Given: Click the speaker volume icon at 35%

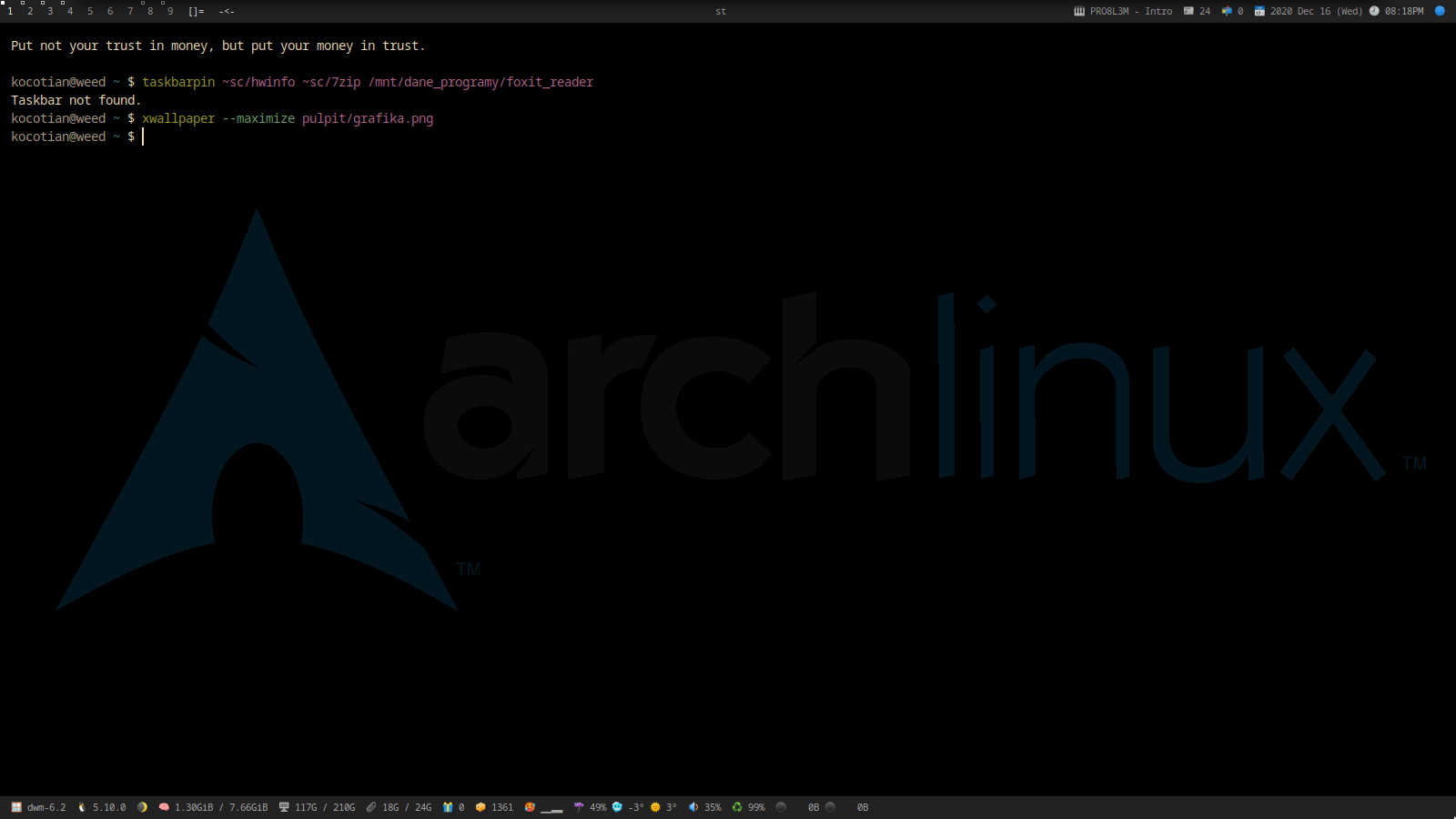Looking at the screenshot, I should point(693,807).
